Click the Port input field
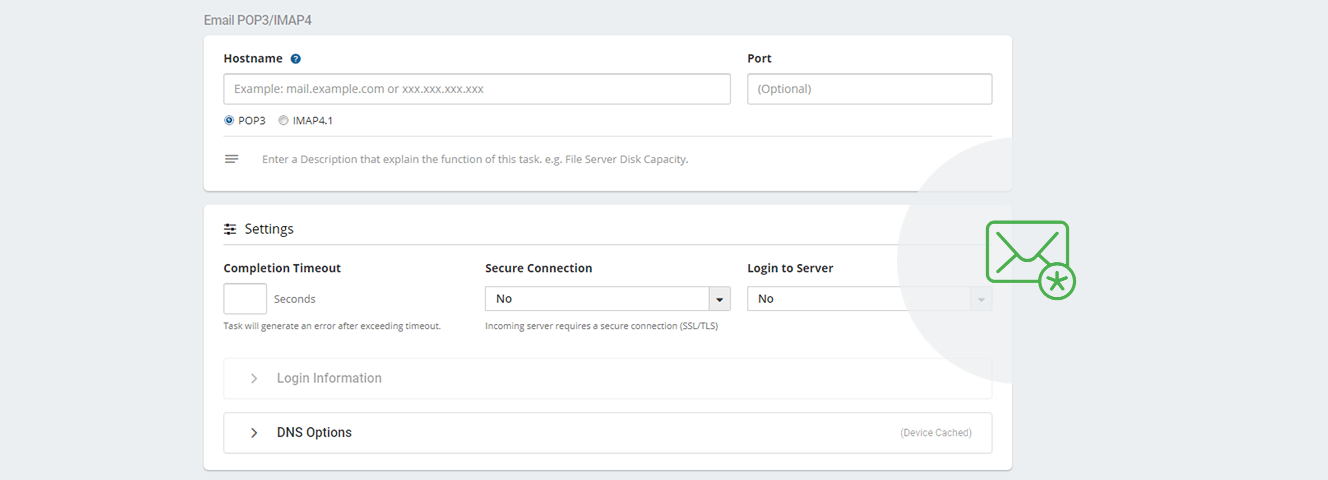 pyautogui.click(x=870, y=89)
